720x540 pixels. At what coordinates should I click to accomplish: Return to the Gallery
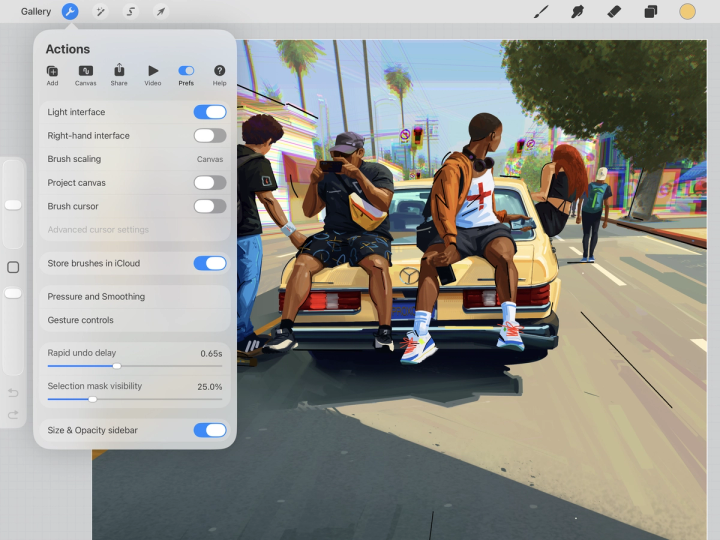point(36,11)
